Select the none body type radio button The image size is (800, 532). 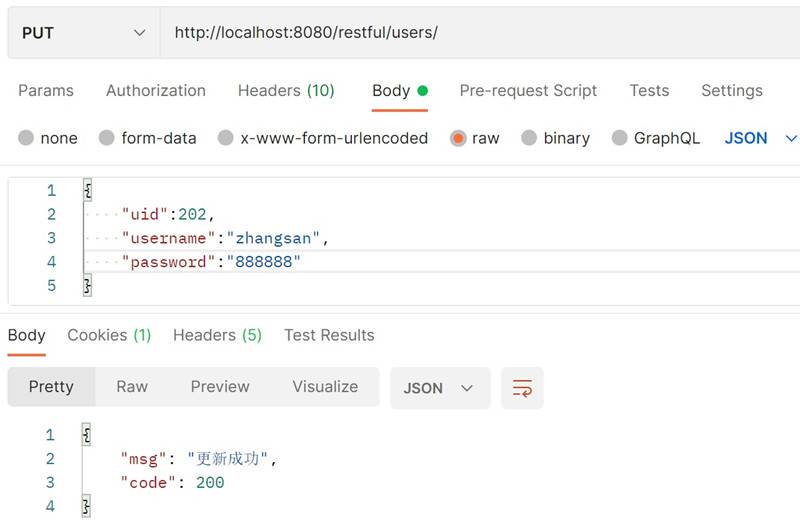point(26,138)
